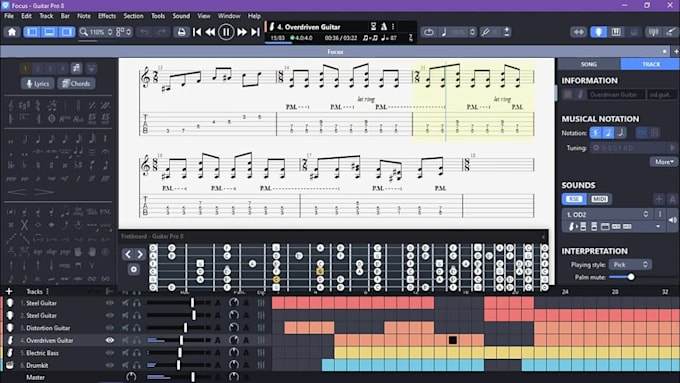Show the fretboard view icon
The image size is (680, 383).
(598, 32)
